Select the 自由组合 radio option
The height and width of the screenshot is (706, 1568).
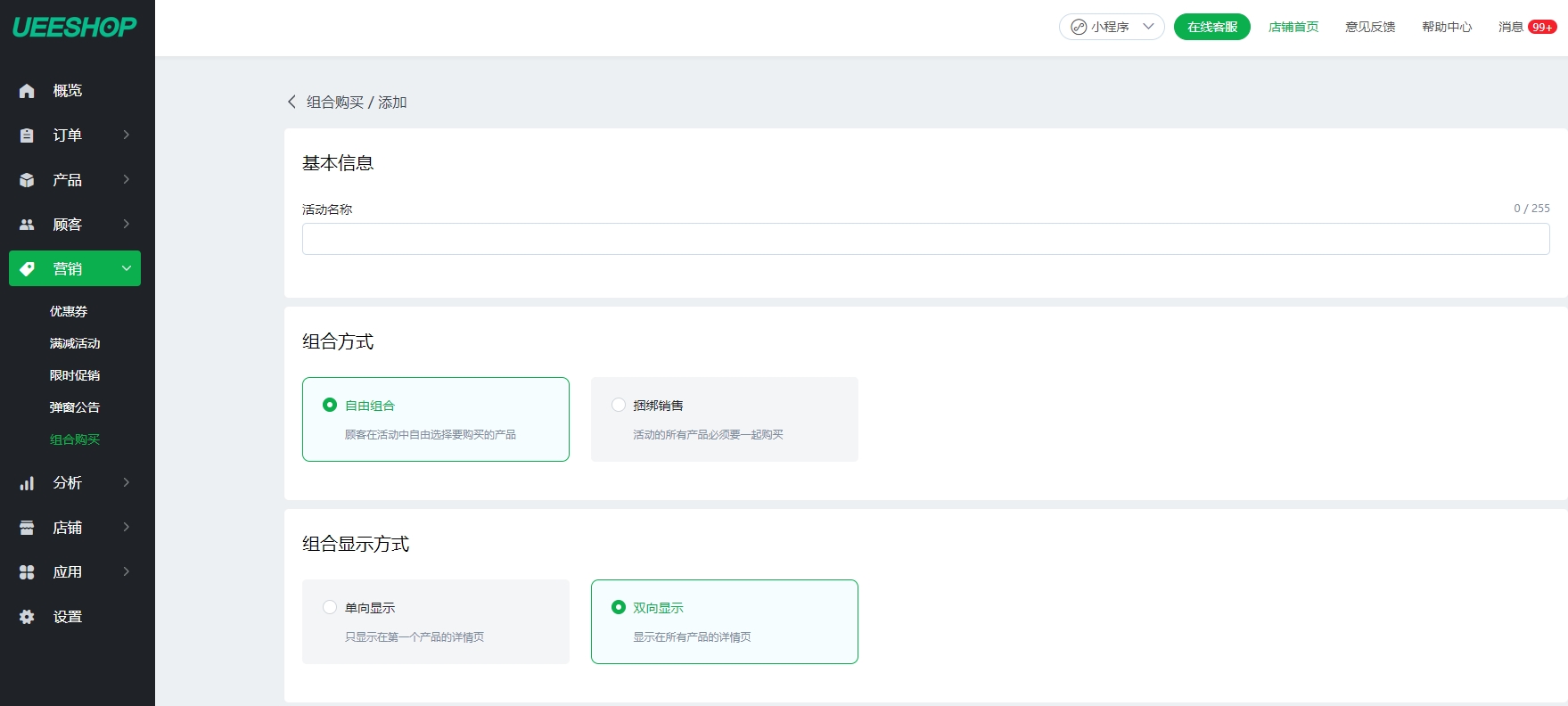click(x=330, y=405)
